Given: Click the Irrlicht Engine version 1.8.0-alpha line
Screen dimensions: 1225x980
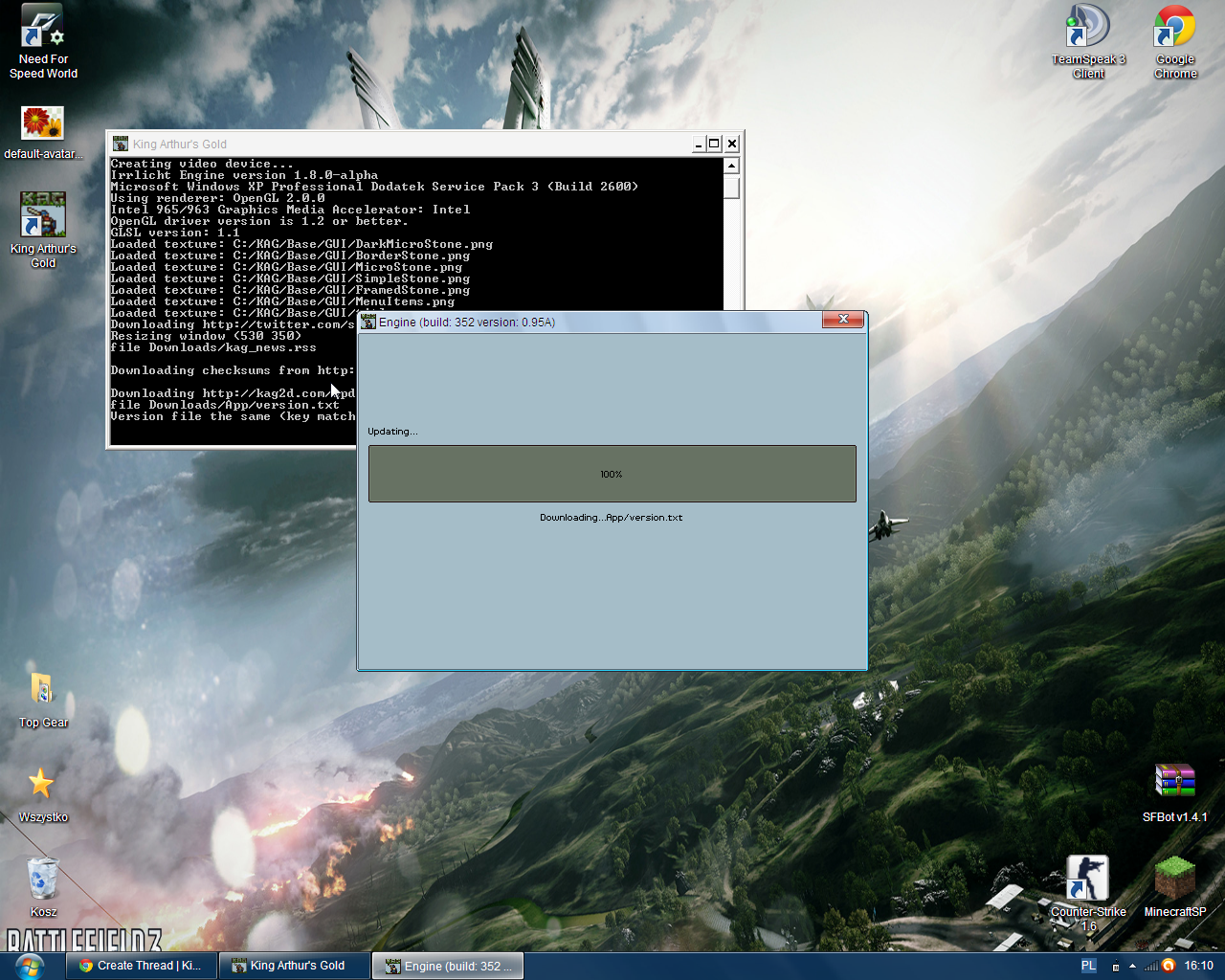Looking at the screenshot, I should tap(244, 175).
